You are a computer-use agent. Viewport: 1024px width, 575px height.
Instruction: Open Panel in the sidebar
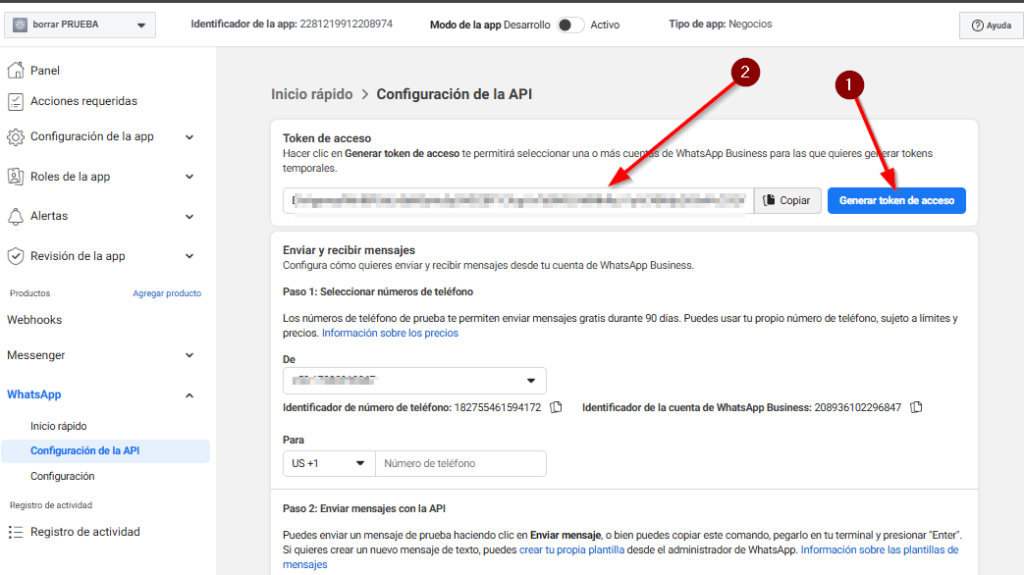pyautogui.click(x=44, y=71)
